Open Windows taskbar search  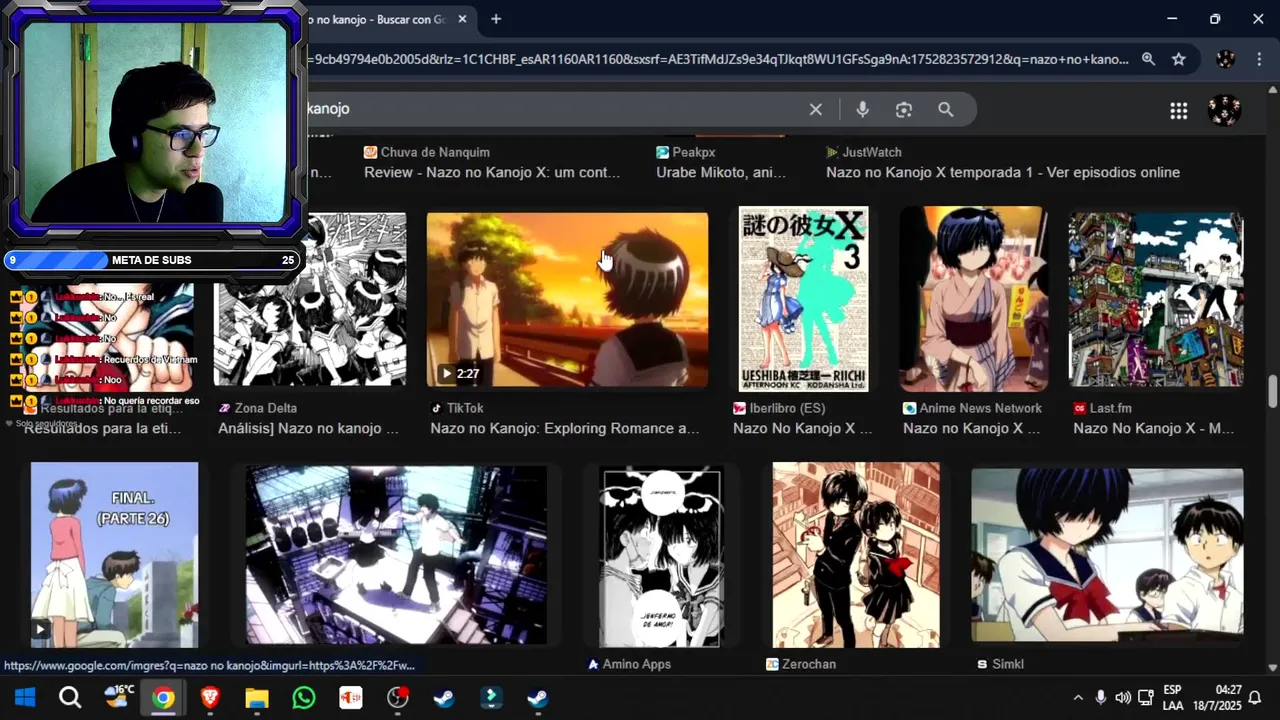click(x=70, y=697)
